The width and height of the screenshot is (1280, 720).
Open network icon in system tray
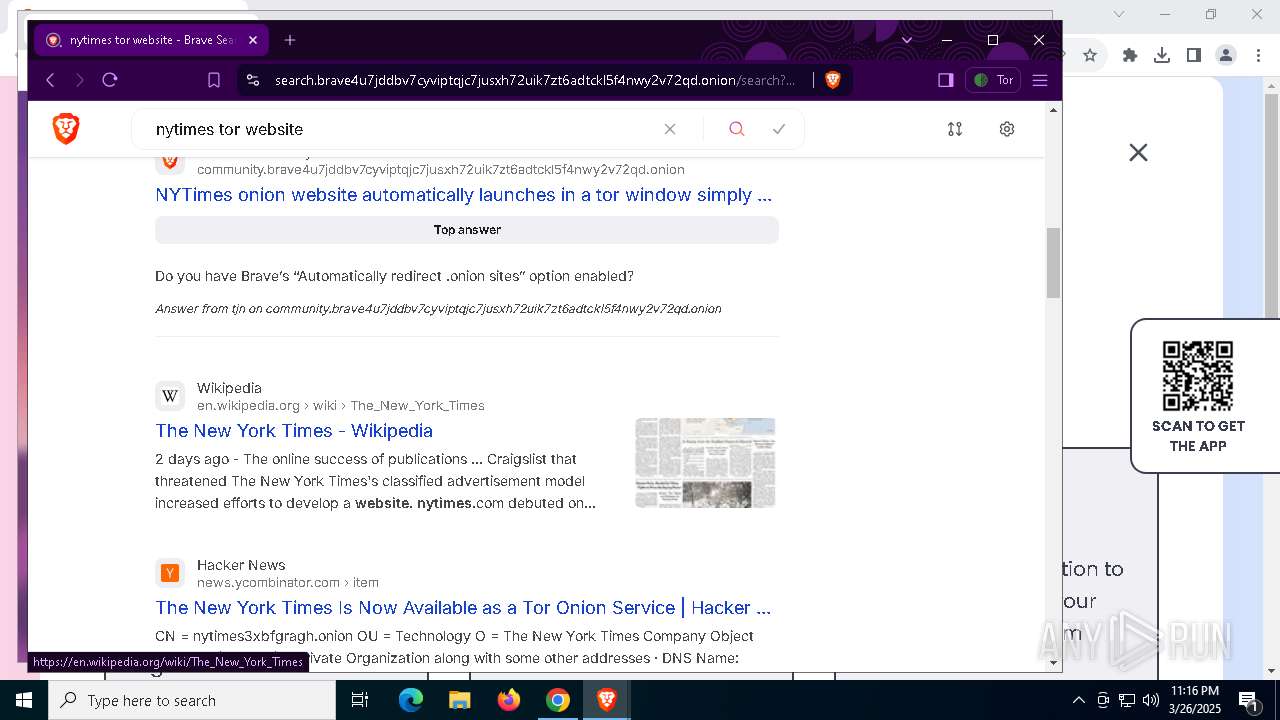tap(1127, 700)
